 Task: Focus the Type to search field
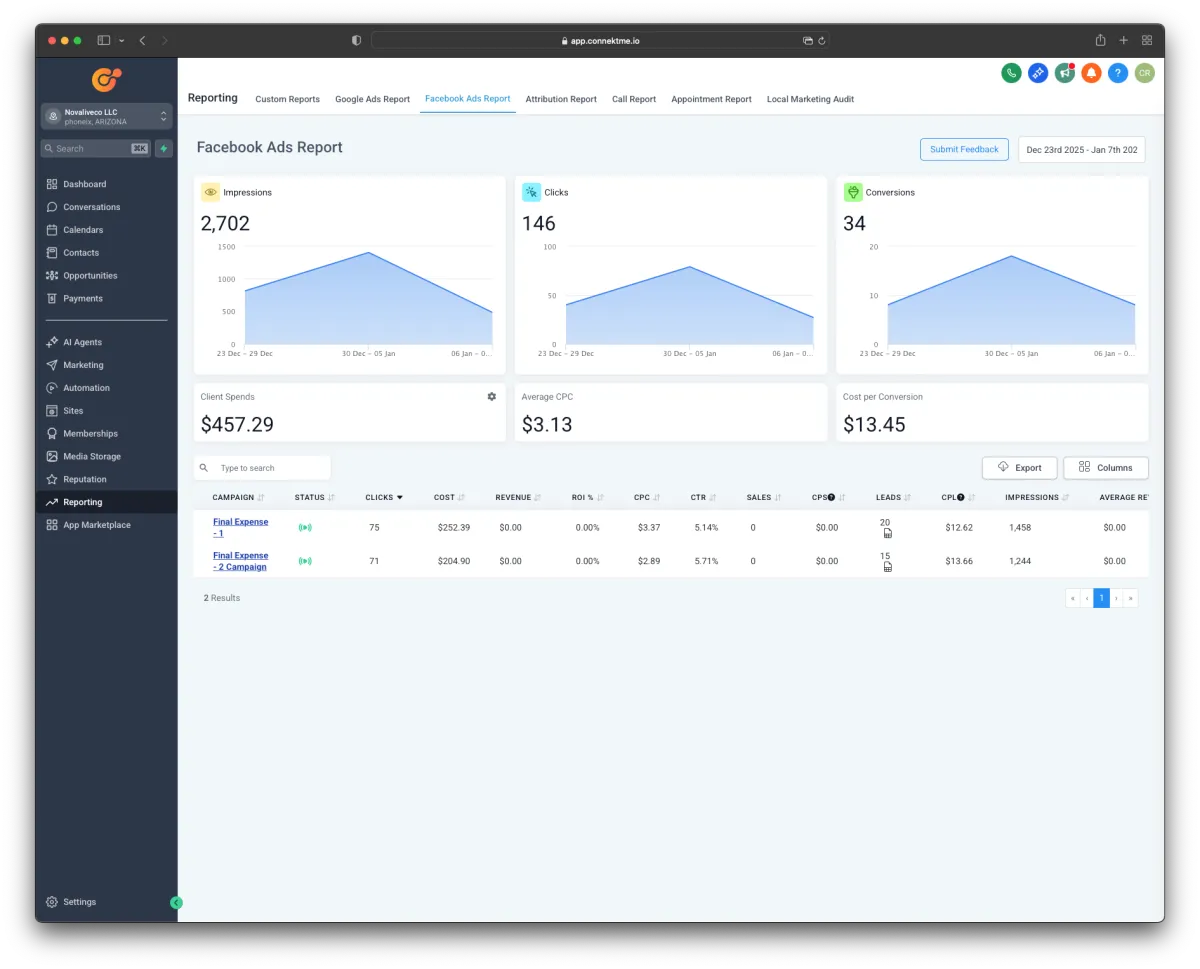(270, 468)
